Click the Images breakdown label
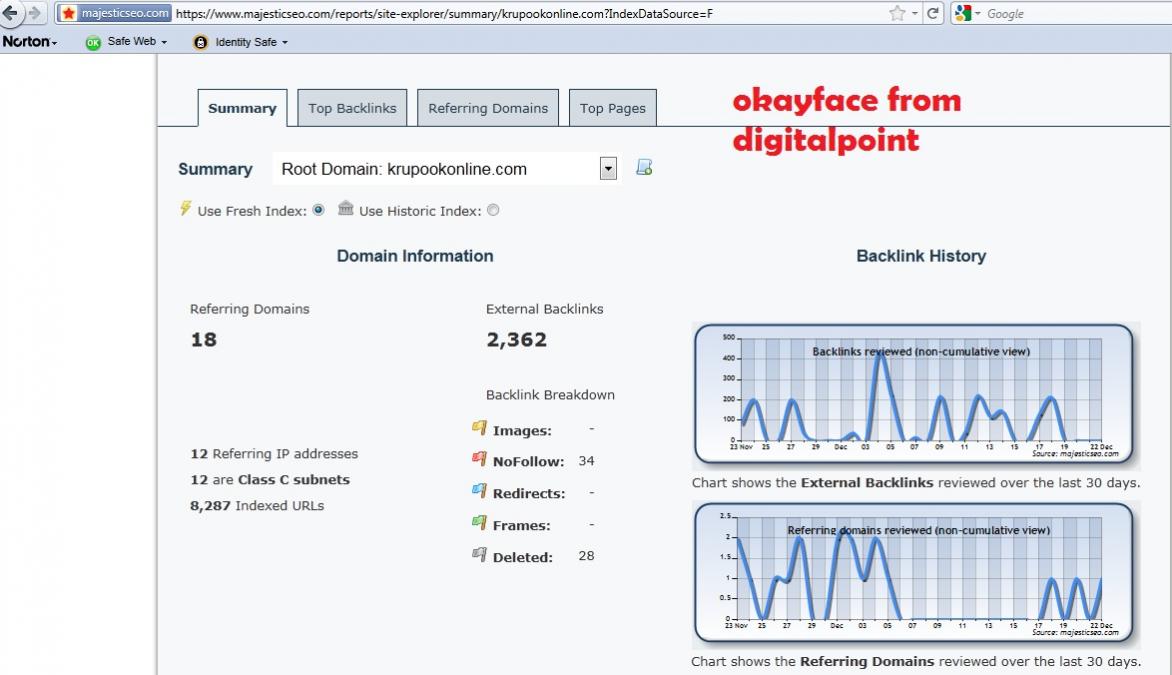This screenshot has width=1172, height=675. (522, 431)
